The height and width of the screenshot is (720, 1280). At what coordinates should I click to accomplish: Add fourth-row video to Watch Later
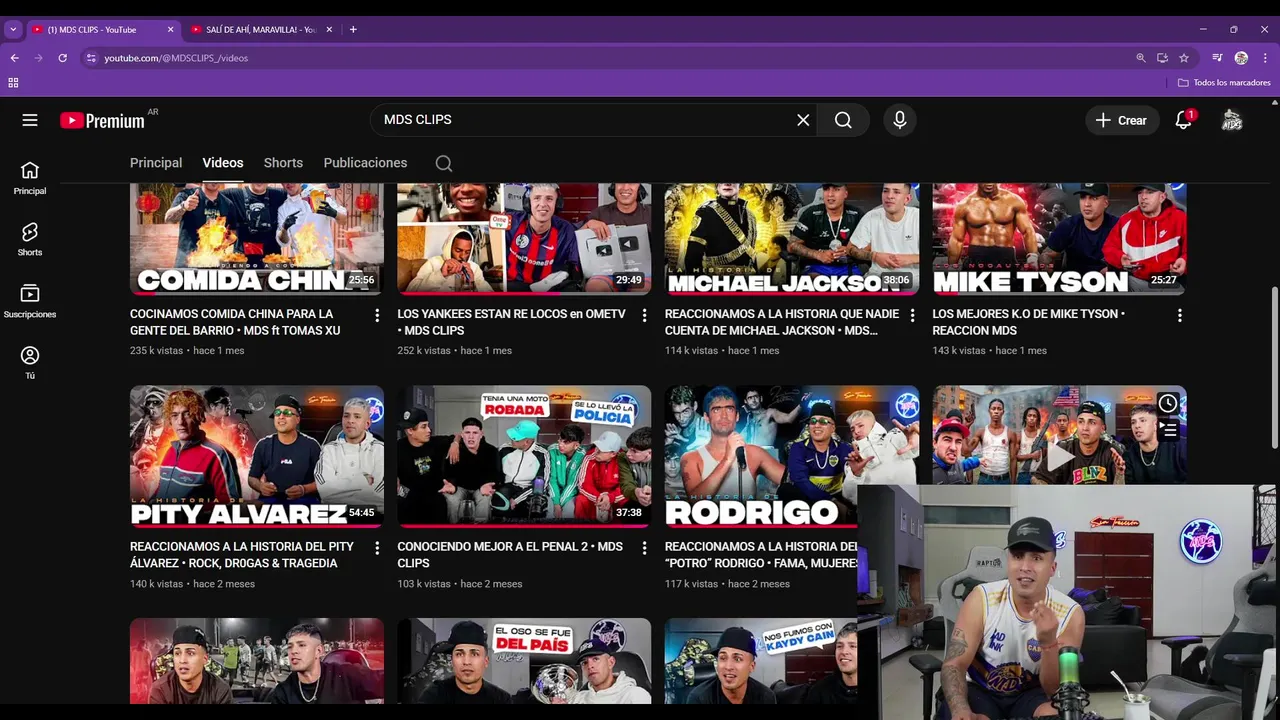coord(1168,403)
